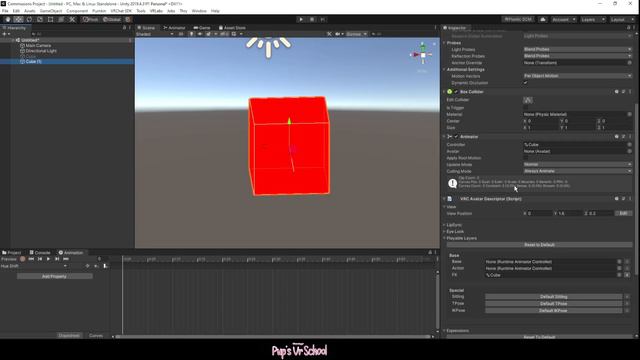640x360 pixels.
Task: Toggle scene audio icon in Scene toolbar
Action: pos(200,34)
